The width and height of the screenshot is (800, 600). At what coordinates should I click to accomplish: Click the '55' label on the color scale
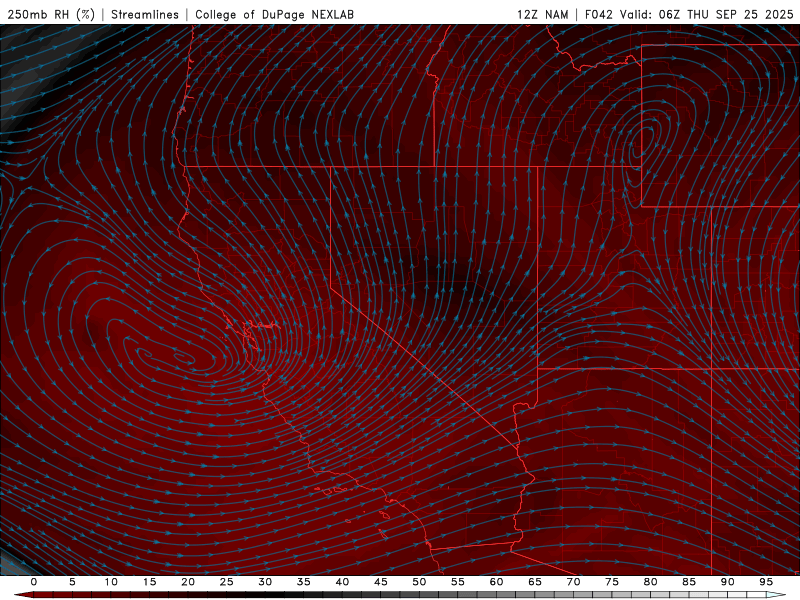pos(458,582)
